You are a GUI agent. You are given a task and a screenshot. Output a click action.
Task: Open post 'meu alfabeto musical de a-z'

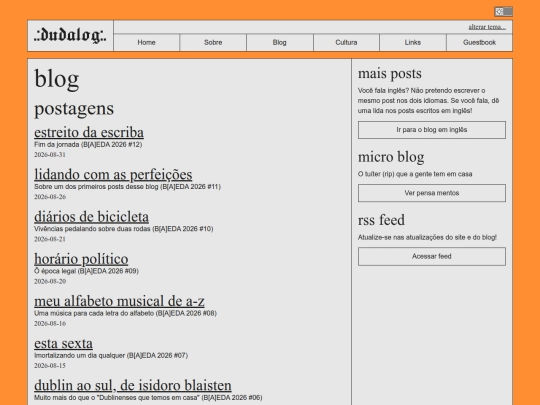pos(119,301)
